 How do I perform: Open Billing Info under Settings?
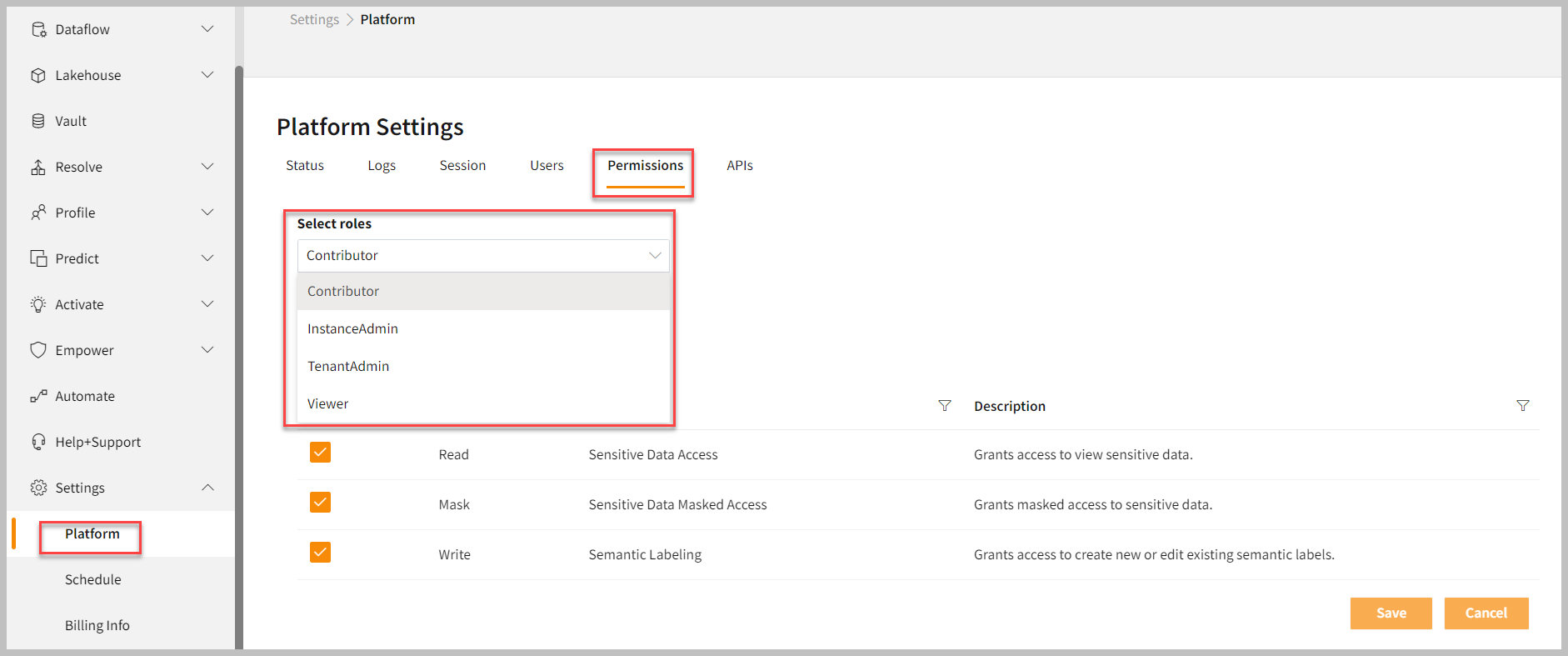[x=97, y=625]
